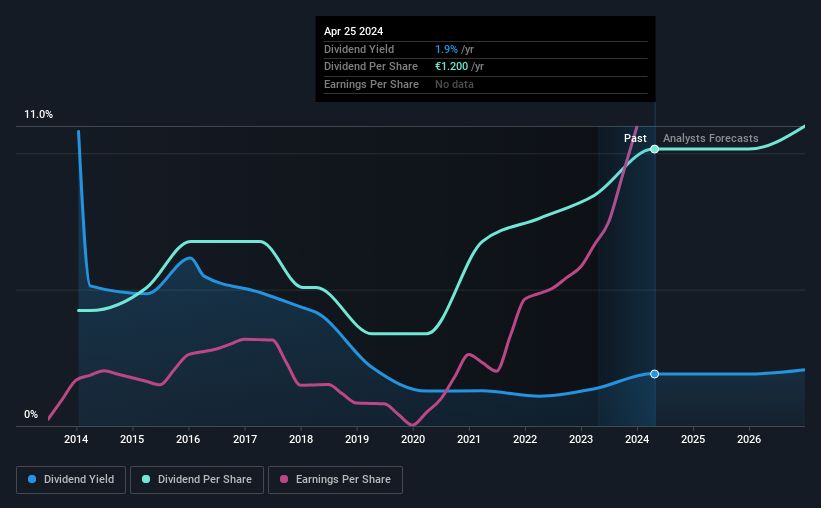Click the 11.0% y-axis label
The height and width of the screenshot is (508, 821).
point(38,115)
